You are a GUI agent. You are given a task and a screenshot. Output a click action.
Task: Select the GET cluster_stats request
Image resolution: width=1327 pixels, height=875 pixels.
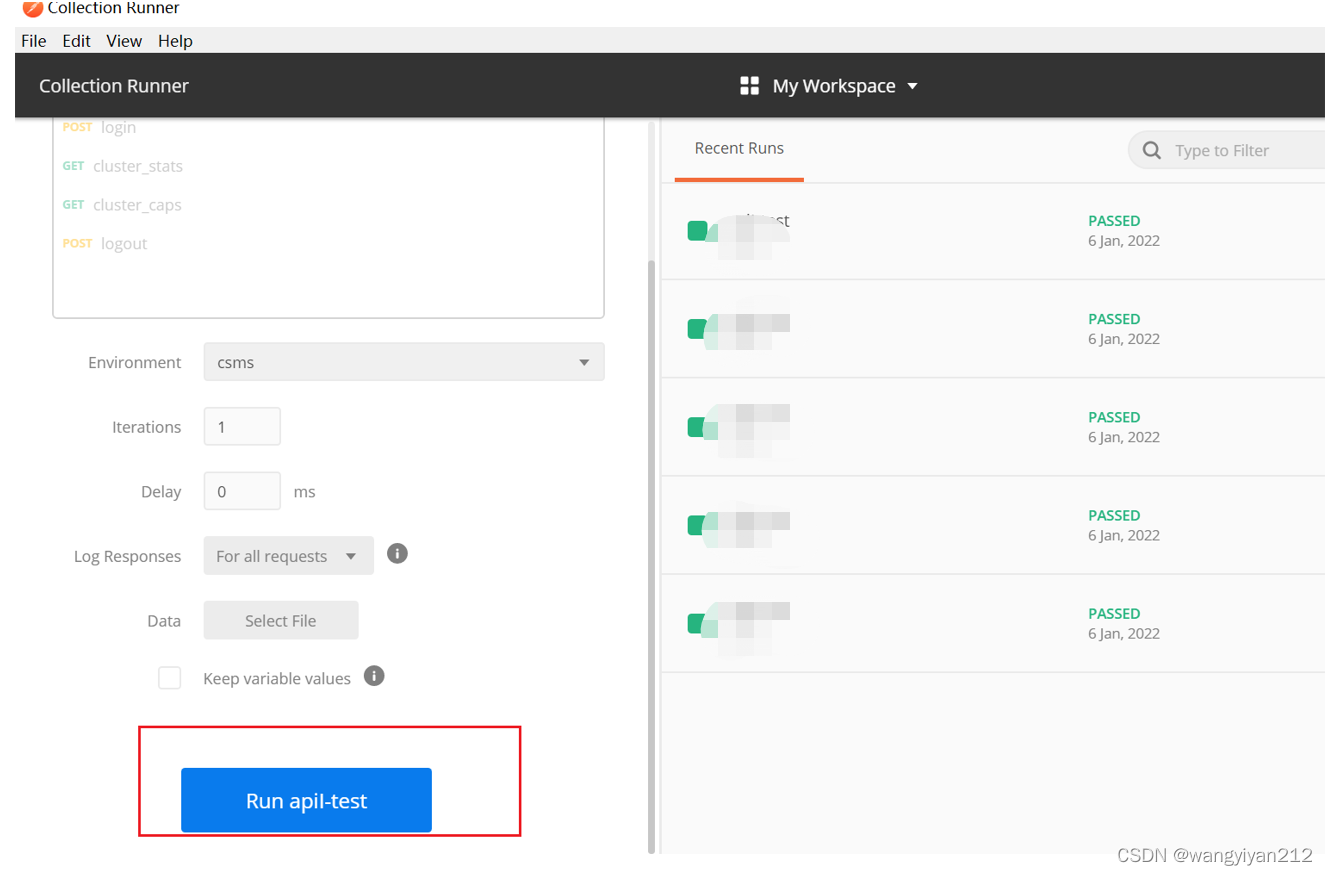(122, 166)
